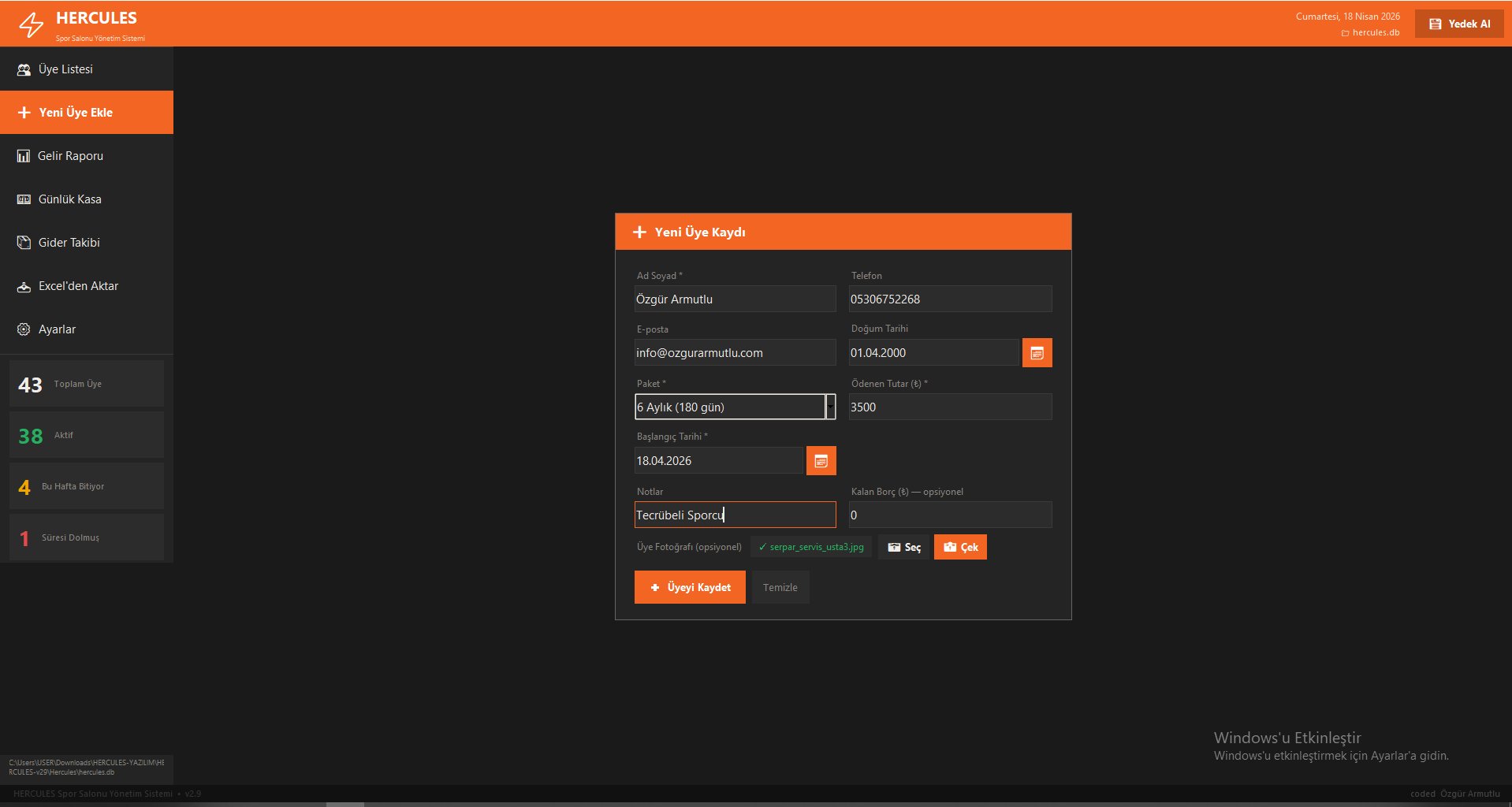Open the start date calendar picker
Screen dimensions: 1512x807
click(821, 461)
